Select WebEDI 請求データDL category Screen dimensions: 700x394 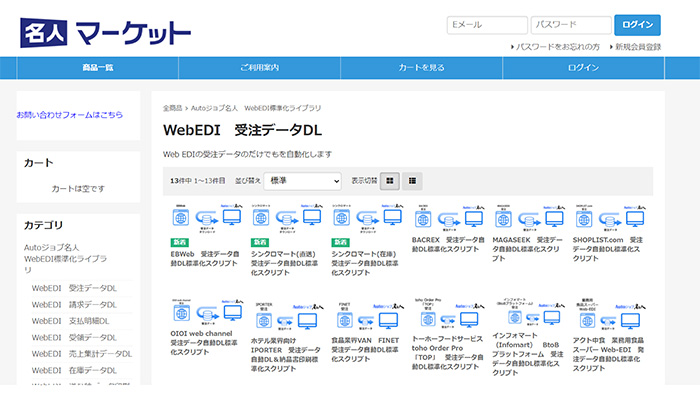point(74,305)
